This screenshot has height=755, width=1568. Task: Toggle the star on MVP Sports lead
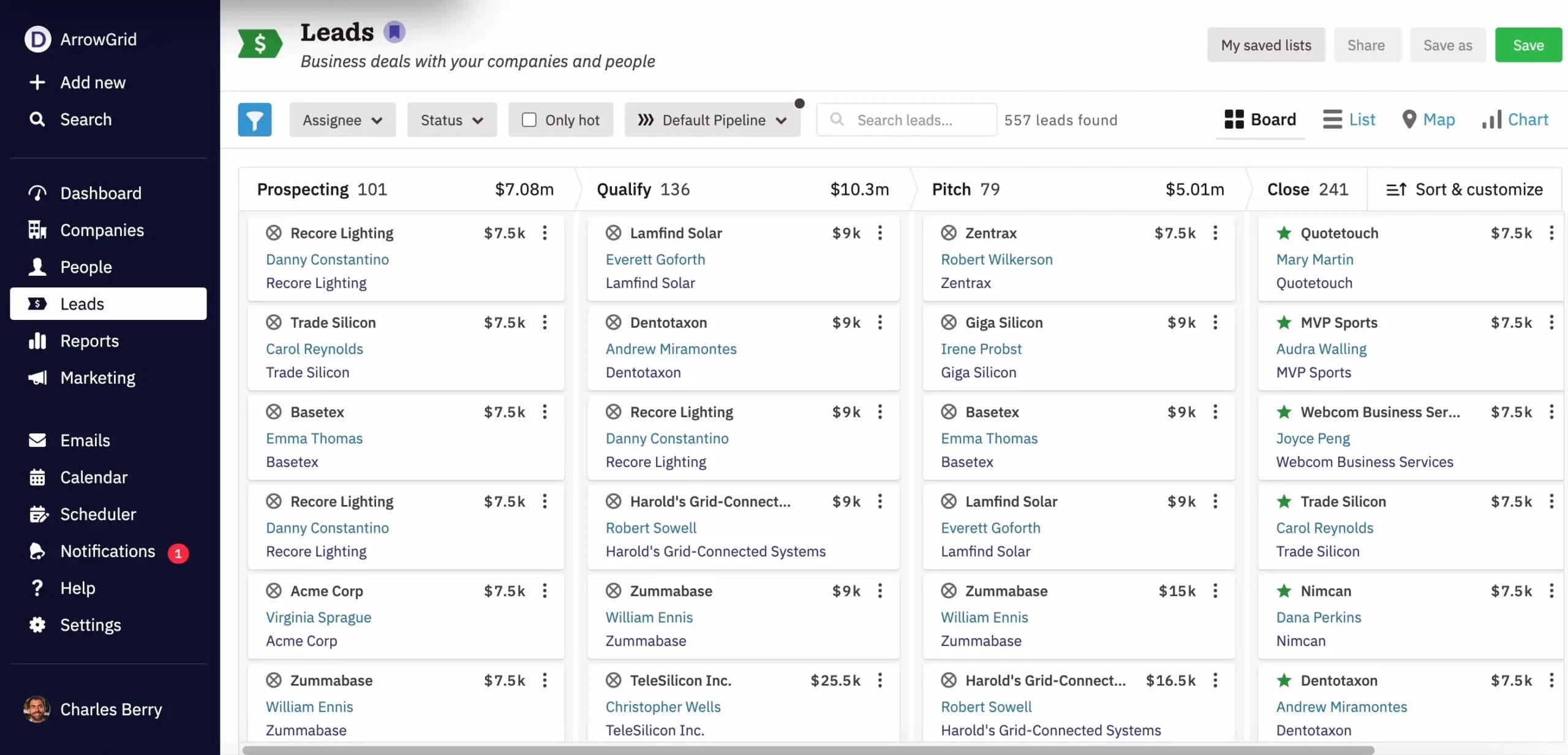point(1284,322)
